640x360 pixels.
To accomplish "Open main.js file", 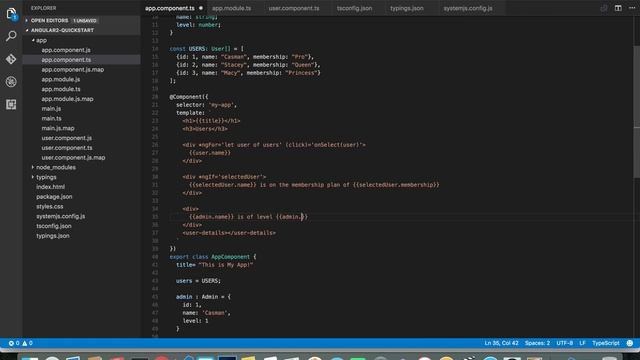I will tap(51, 109).
